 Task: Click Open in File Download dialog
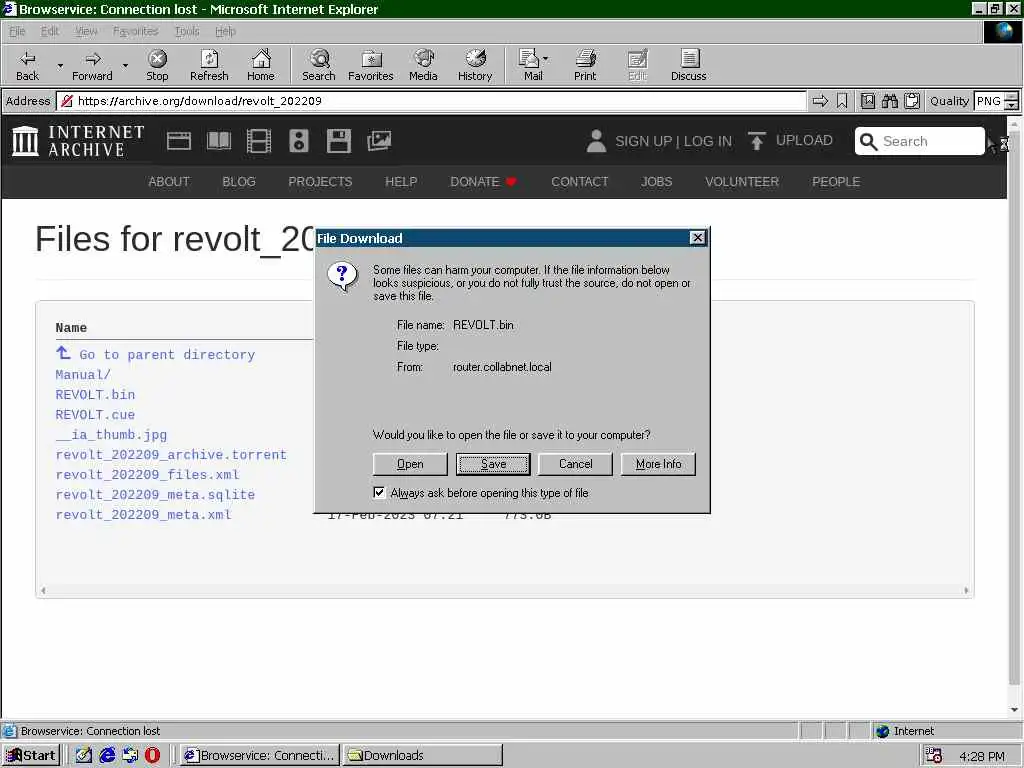[x=410, y=464]
